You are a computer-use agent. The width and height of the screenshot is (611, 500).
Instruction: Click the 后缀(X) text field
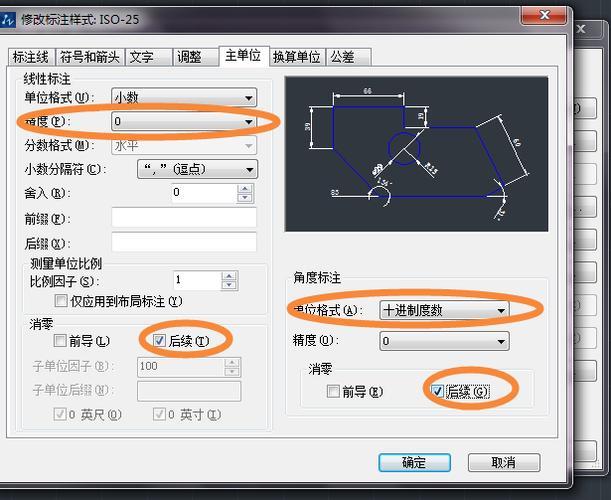[184, 242]
